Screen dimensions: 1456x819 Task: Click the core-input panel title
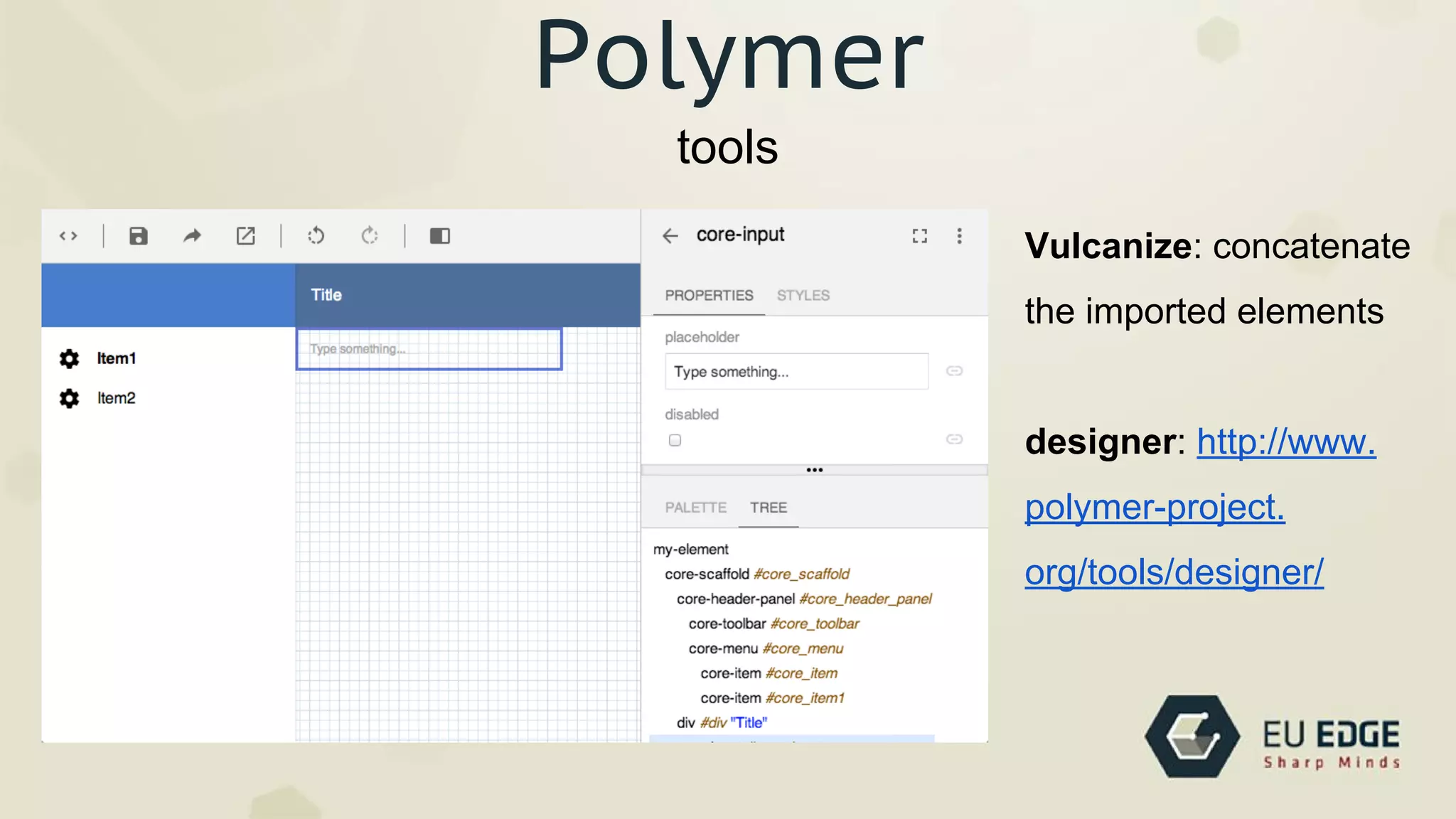coord(740,235)
